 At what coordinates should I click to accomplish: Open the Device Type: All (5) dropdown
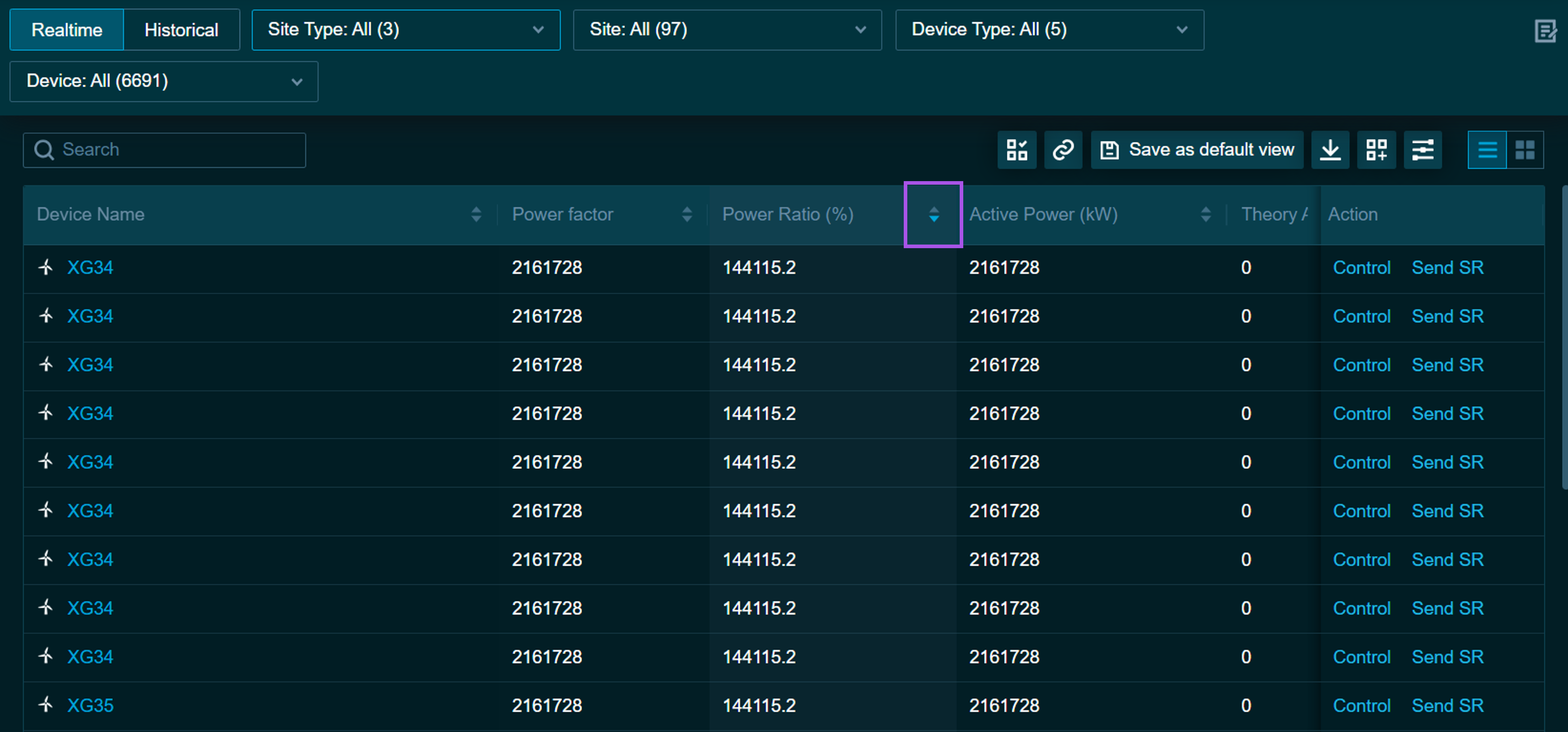click(x=1049, y=30)
